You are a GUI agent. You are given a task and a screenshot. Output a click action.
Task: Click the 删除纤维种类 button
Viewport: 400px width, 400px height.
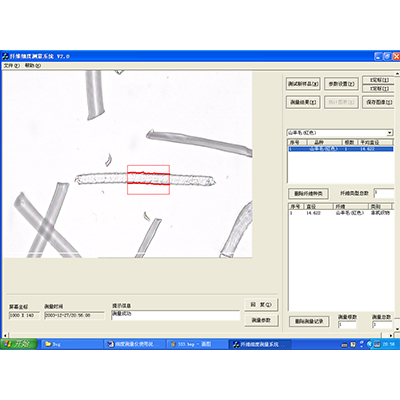click(x=308, y=193)
